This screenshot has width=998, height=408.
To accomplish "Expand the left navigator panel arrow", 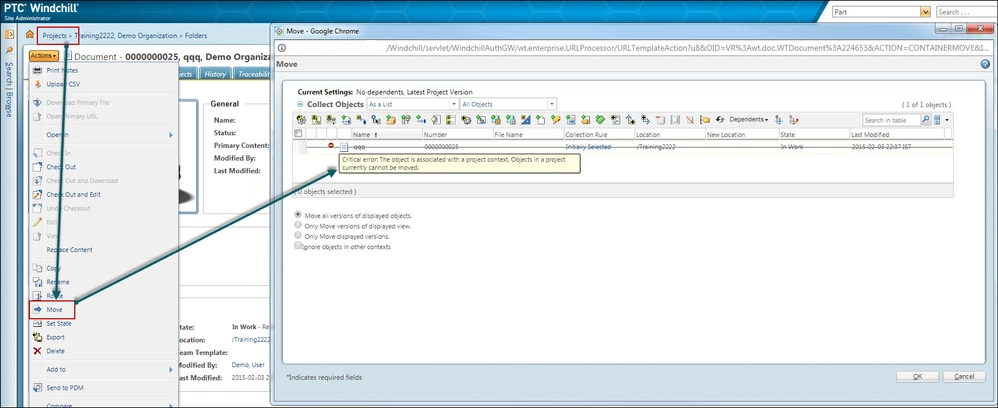I will [x=9, y=34].
